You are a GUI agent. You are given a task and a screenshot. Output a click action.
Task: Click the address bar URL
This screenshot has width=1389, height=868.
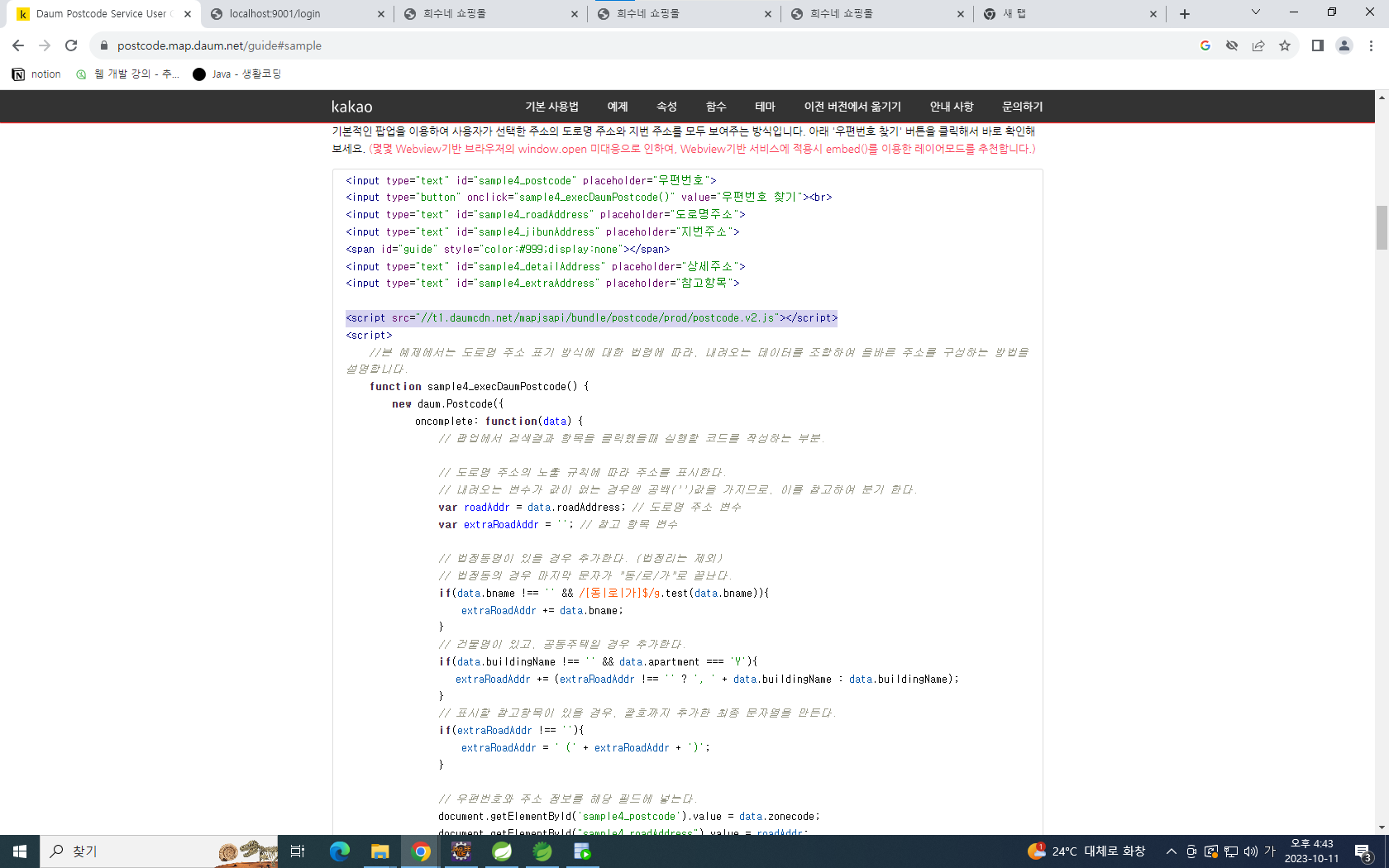point(219,45)
